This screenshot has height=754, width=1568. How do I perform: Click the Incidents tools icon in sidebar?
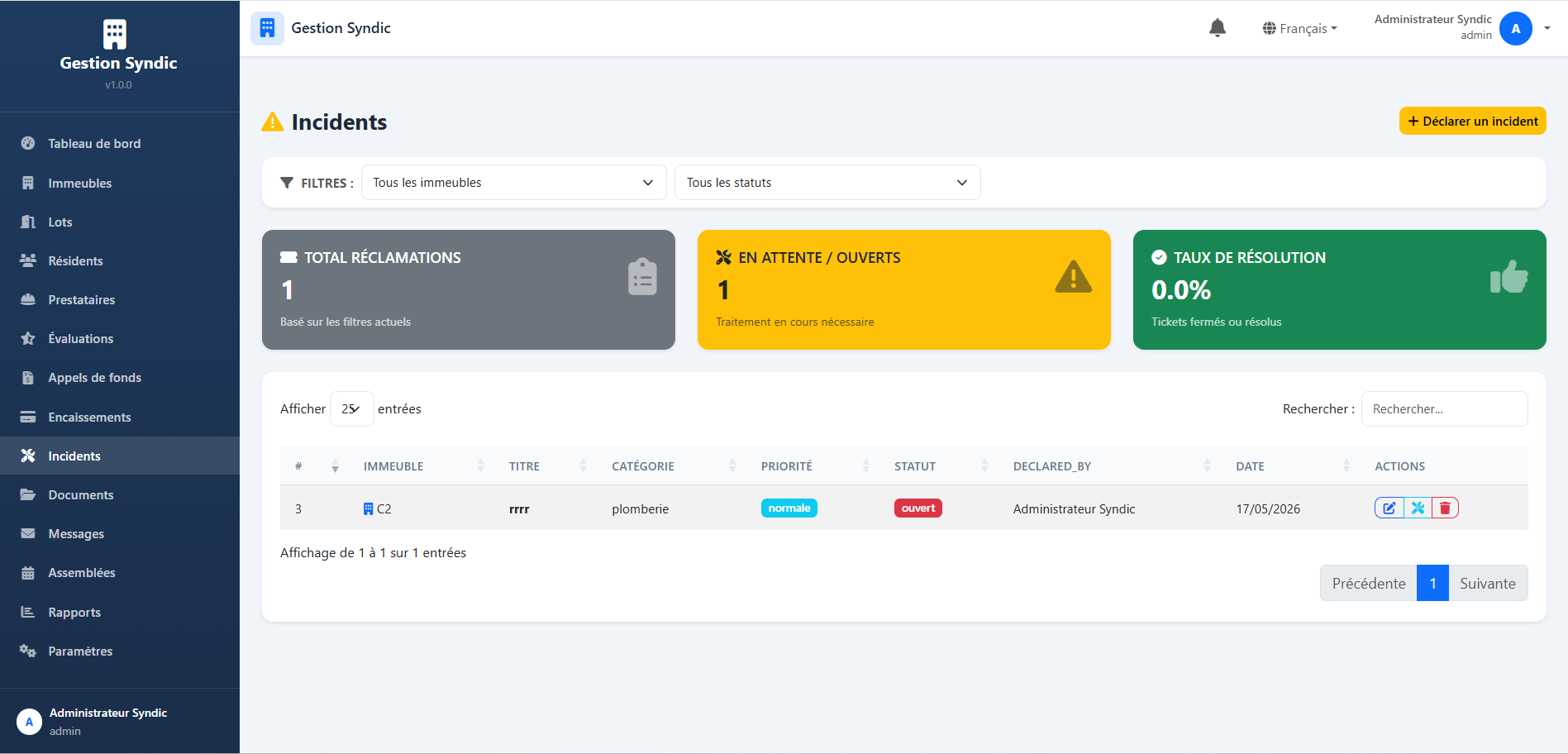(28, 456)
